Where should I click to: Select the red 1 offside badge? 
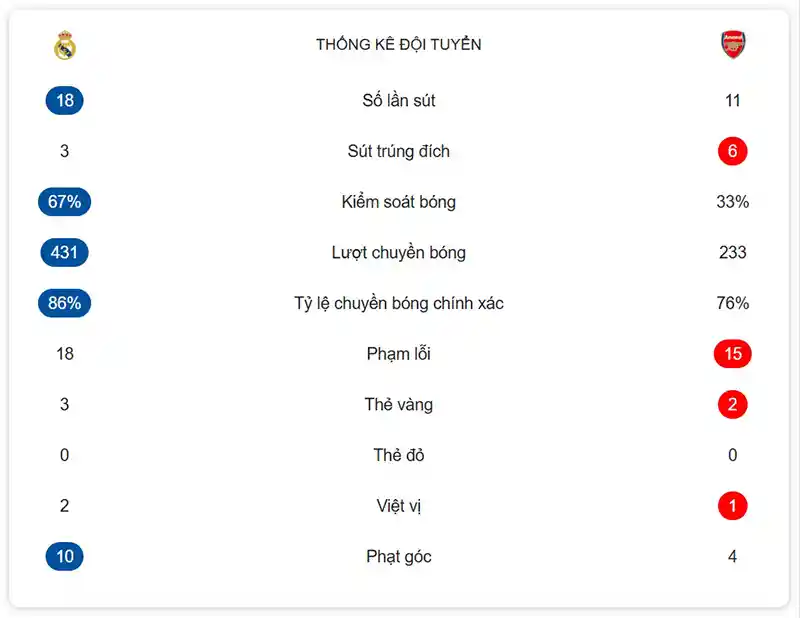click(733, 506)
